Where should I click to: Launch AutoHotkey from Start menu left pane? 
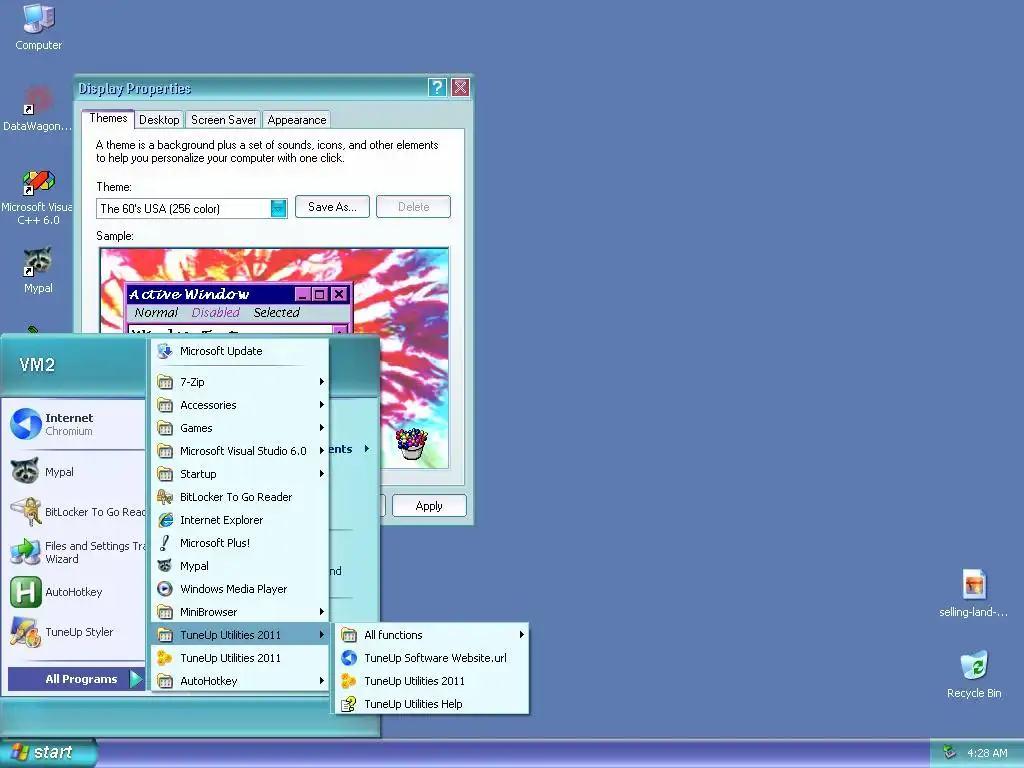click(74, 592)
